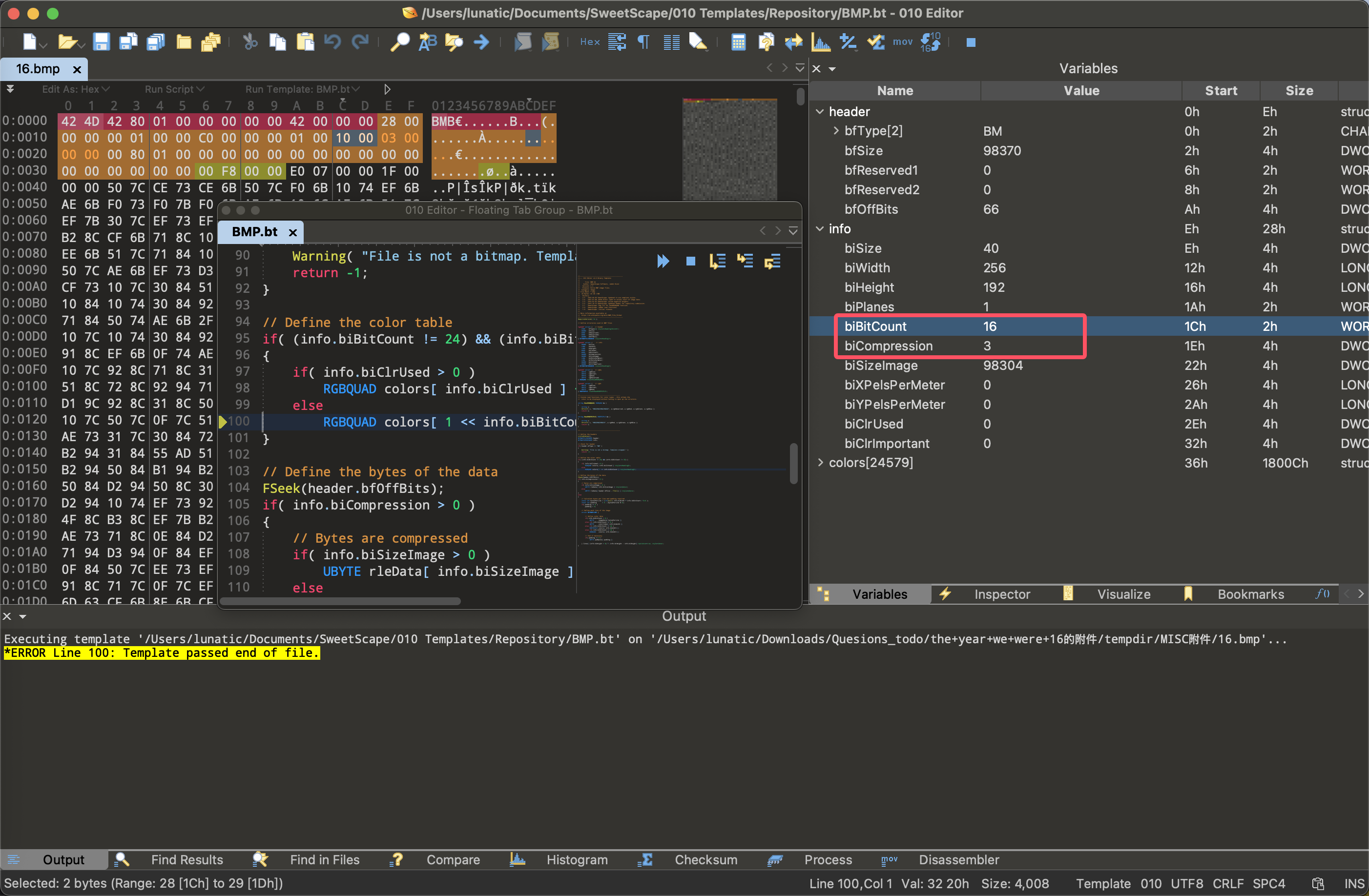Click the template horizontal scrollbar

340,601
